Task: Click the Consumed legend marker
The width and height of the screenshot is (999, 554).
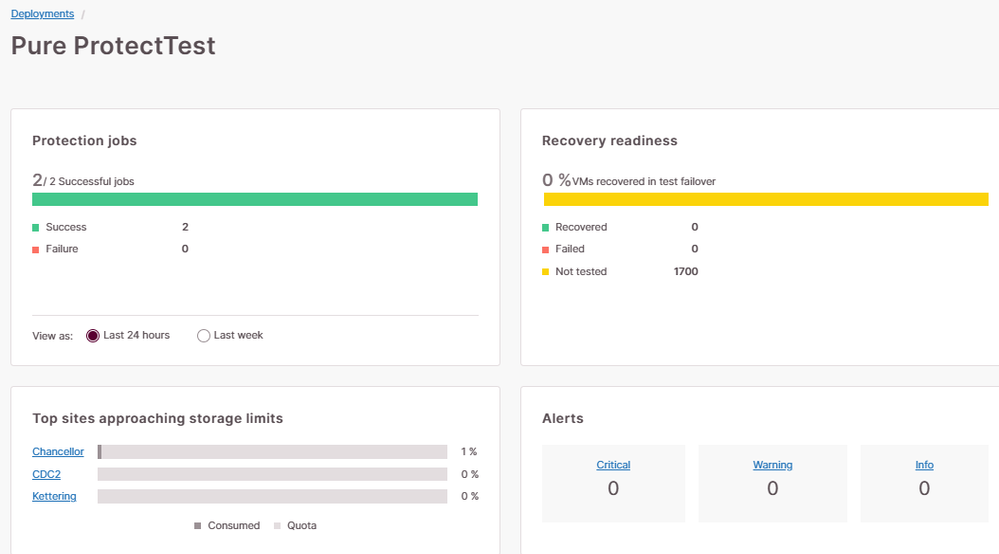Action: click(198, 526)
